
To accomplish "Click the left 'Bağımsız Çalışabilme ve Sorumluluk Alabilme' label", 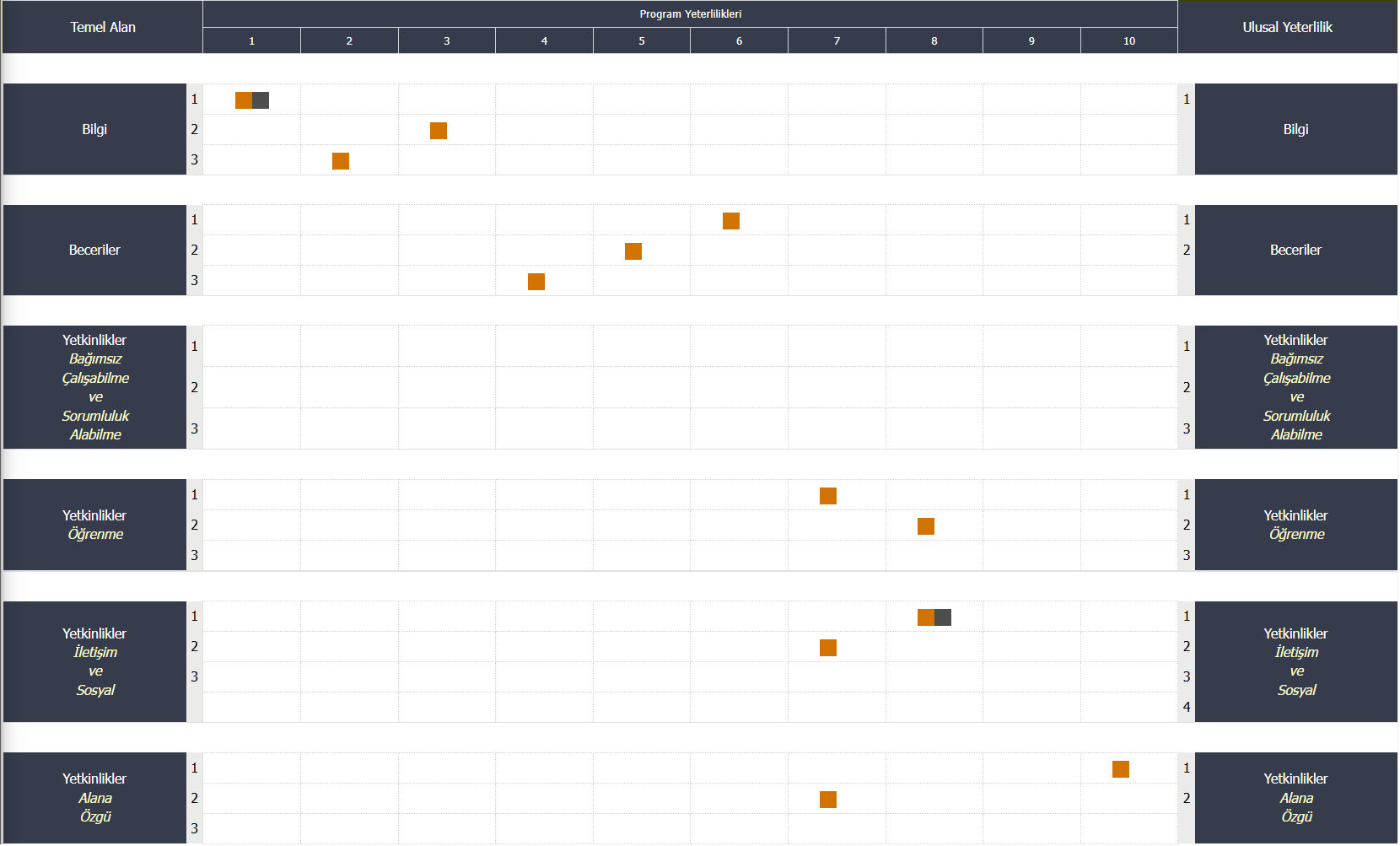I will (94, 387).
